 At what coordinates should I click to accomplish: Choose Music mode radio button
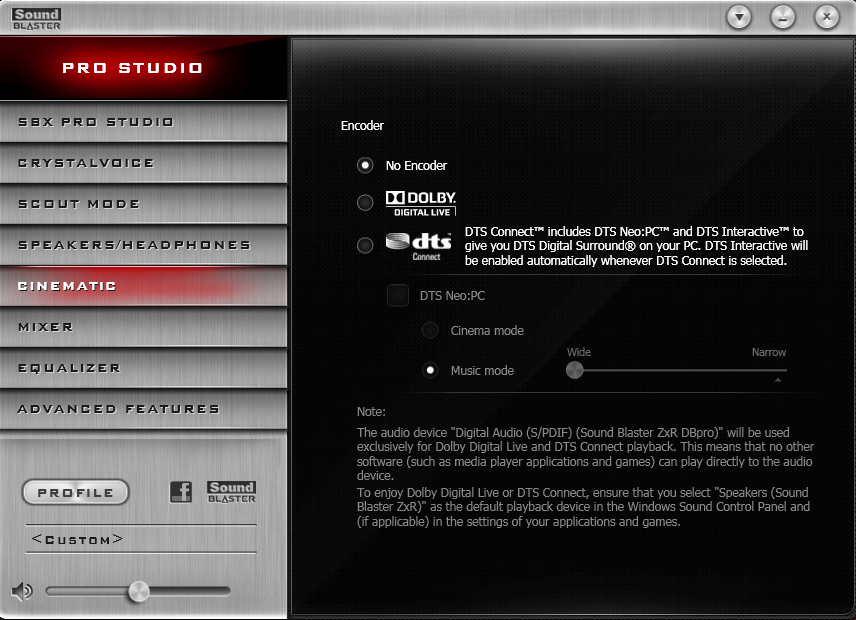coord(430,370)
